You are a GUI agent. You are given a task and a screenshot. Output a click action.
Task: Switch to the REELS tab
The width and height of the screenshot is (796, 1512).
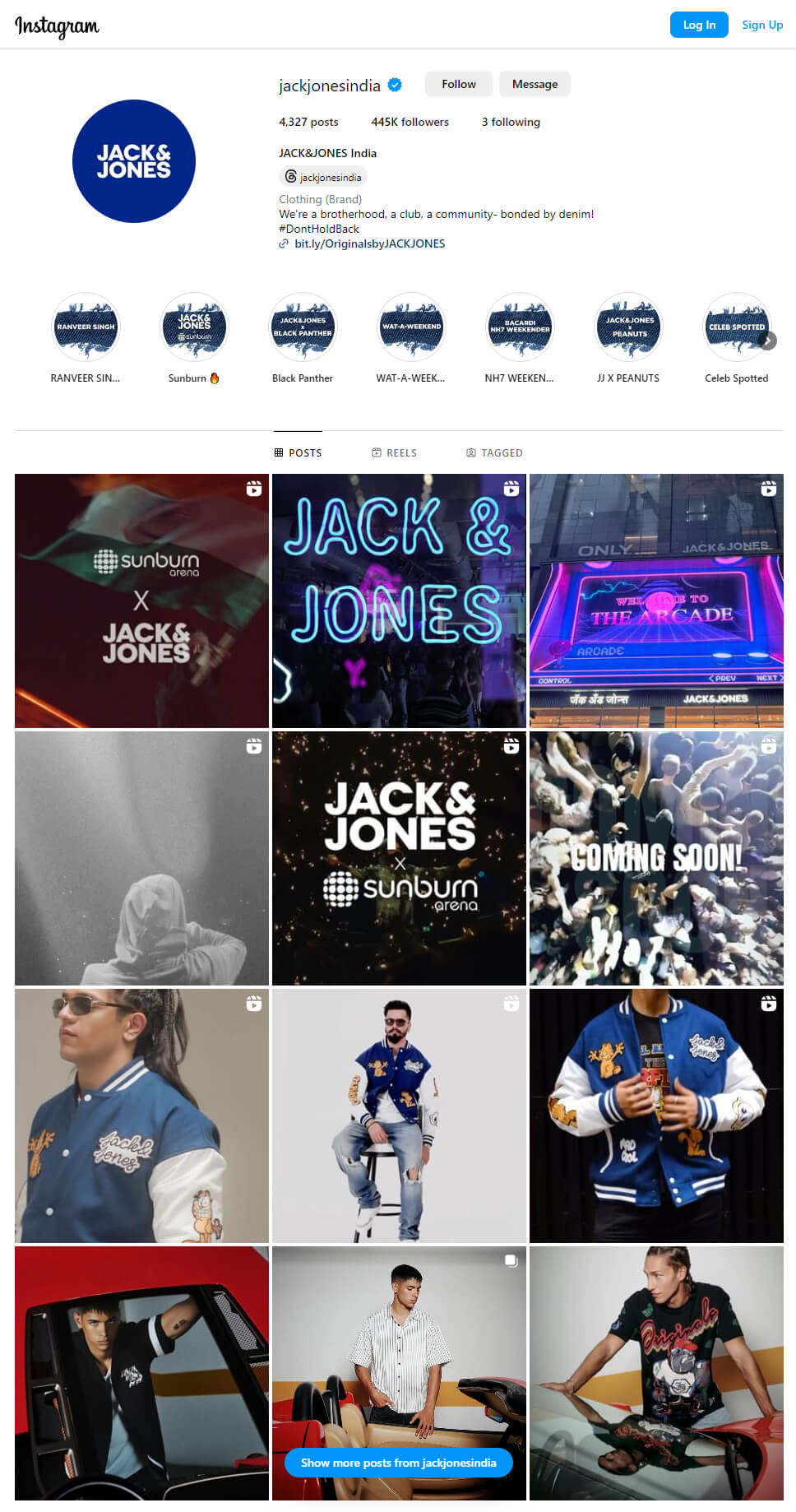[x=394, y=452]
